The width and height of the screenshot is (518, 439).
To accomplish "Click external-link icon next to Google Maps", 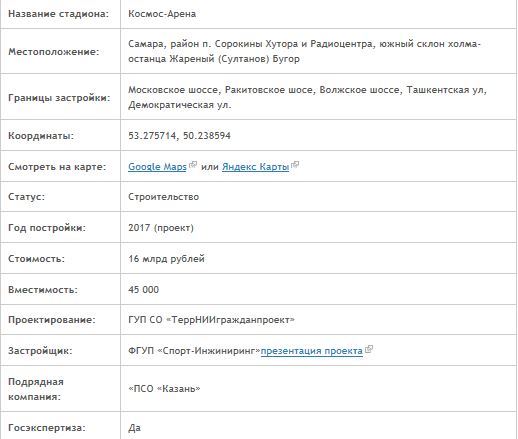I will pyautogui.click(x=193, y=164).
